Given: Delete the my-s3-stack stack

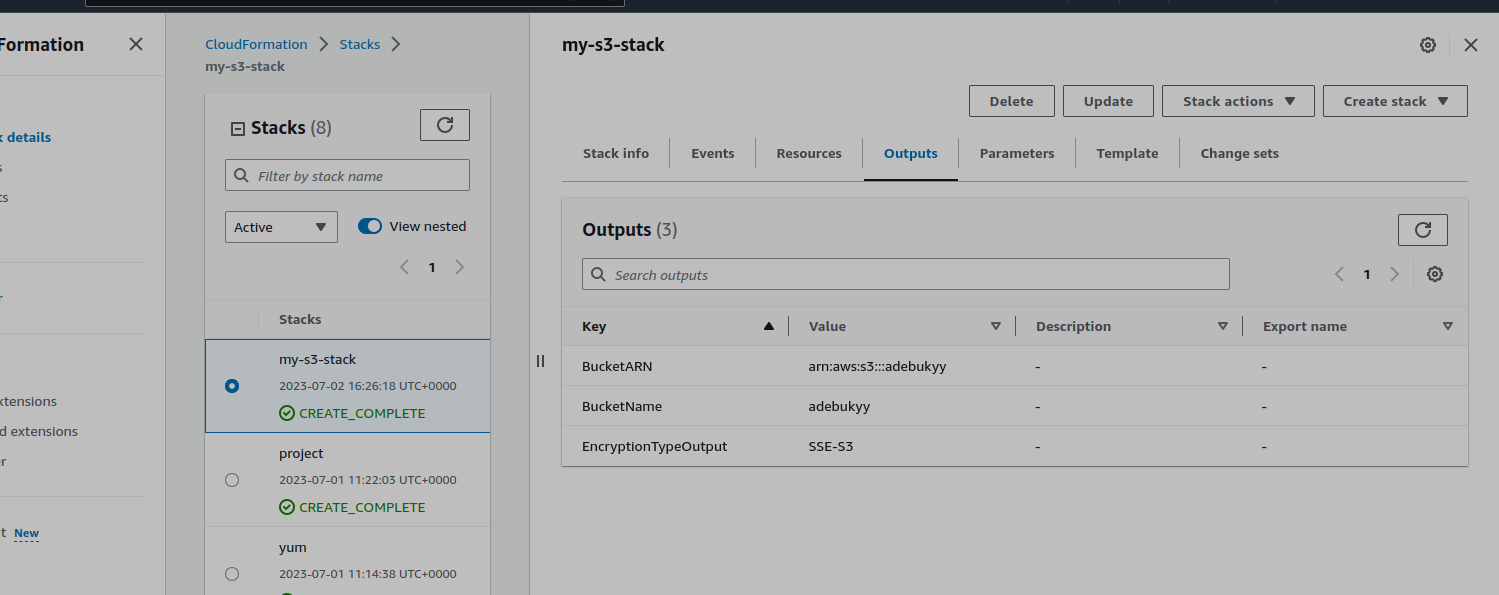Looking at the screenshot, I should click(x=1011, y=100).
